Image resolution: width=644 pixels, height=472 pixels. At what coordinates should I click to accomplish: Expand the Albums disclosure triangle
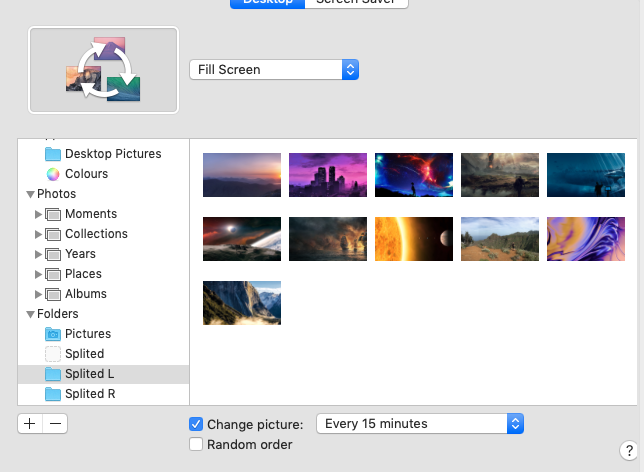pyautogui.click(x=38, y=294)
